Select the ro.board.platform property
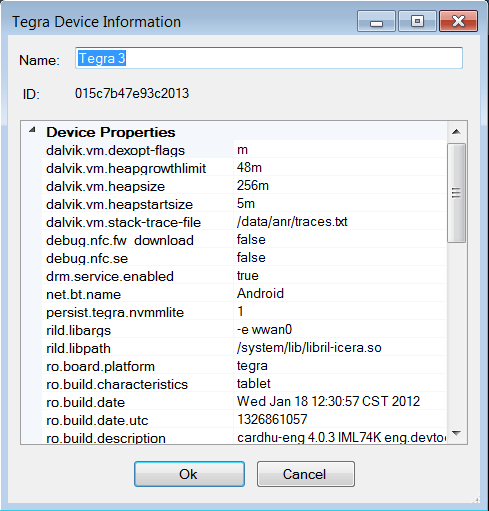Viewport: 489px width, 511px height. tap(100, 366)
